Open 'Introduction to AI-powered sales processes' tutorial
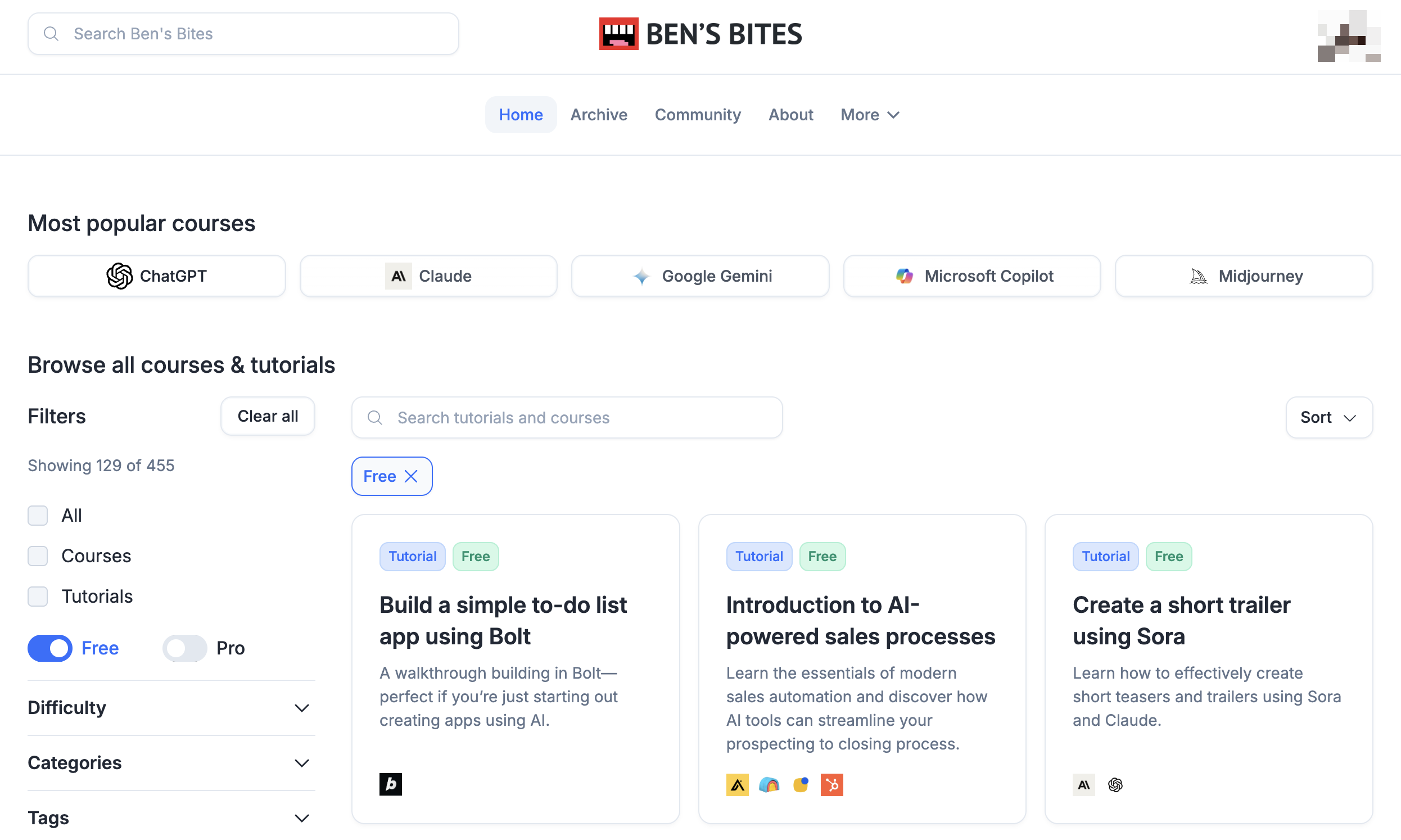This screenshot has width=1401, height=840. 861,621
